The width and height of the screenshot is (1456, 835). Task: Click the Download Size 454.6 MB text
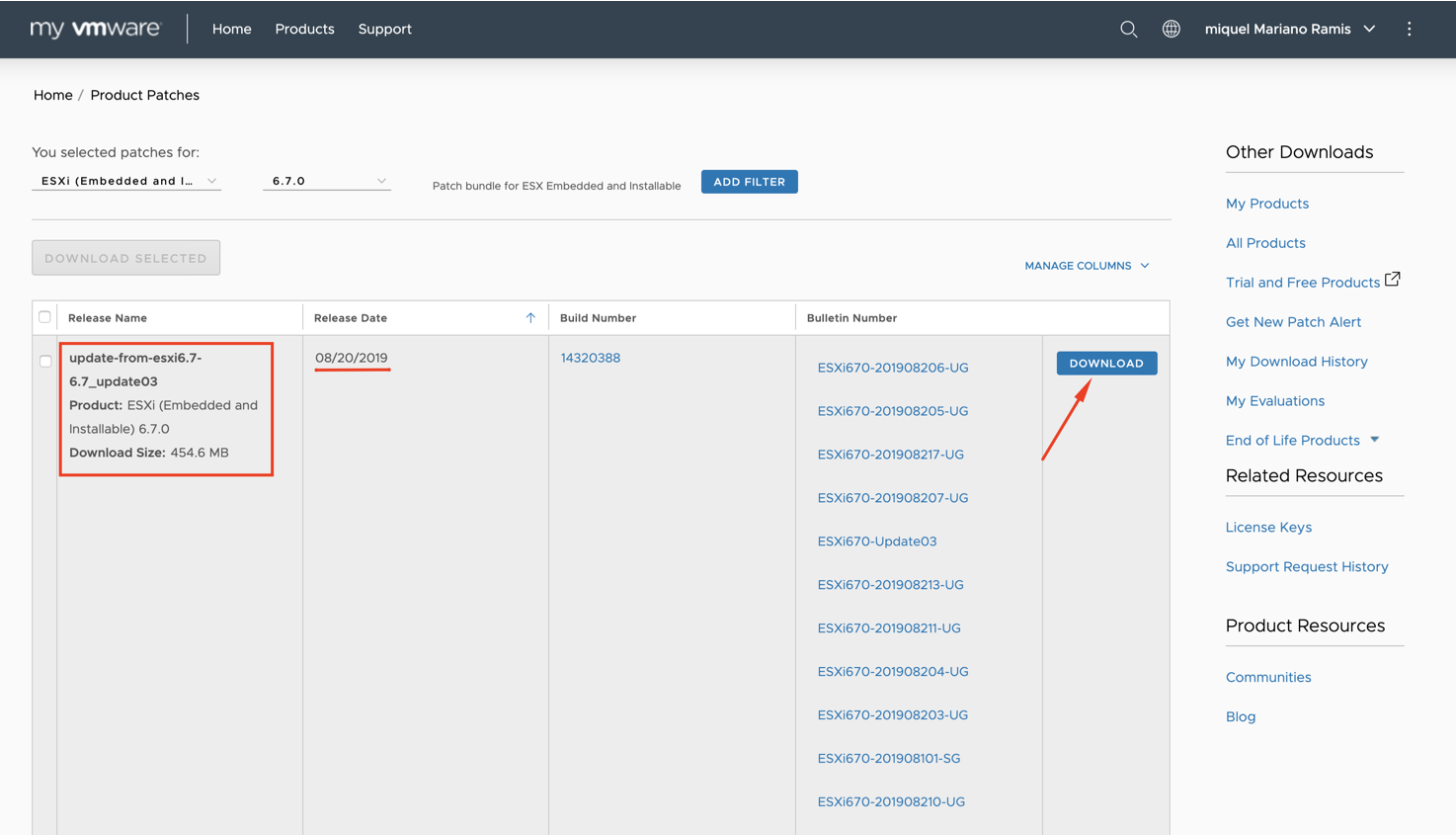point(149,453)
